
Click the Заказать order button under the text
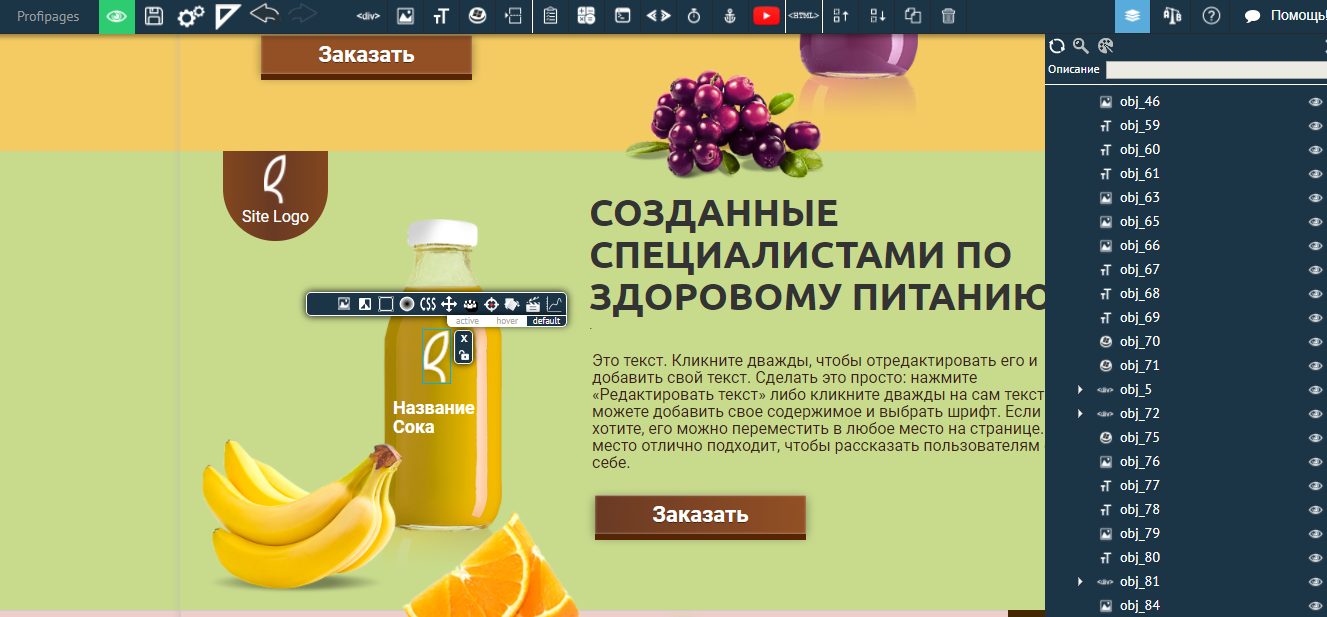700,515
